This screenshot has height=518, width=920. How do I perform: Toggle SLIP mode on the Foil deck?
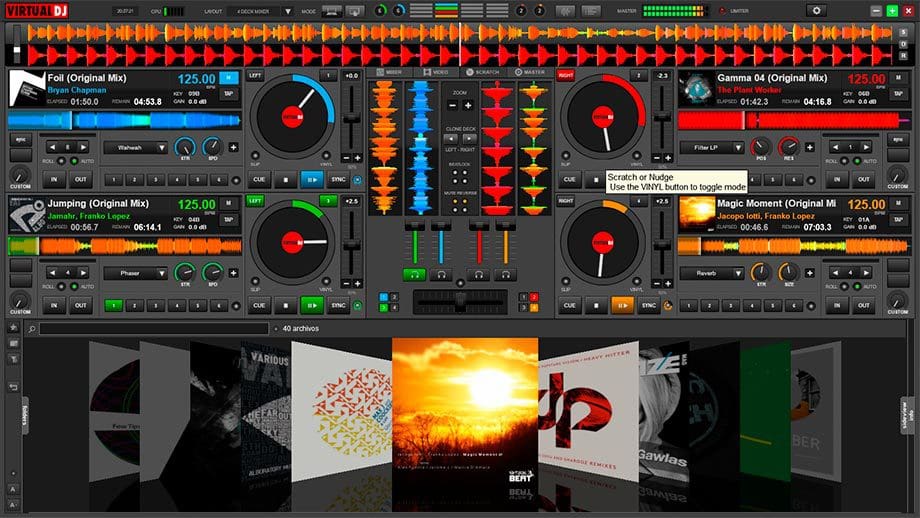(x=255, y=156)
